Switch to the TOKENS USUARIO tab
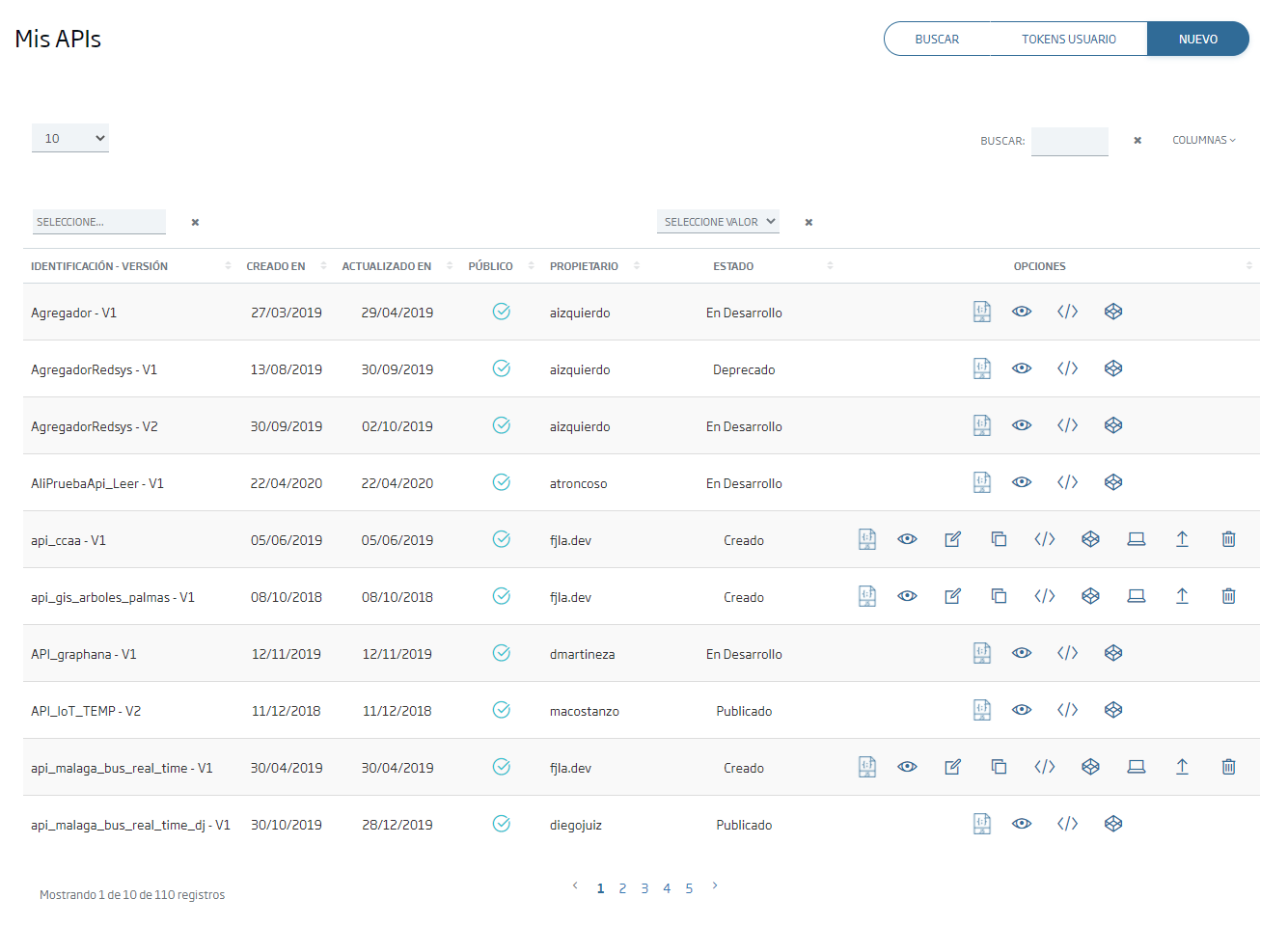The height and width of the screenshot is (926, 1288). point(1069,39)
